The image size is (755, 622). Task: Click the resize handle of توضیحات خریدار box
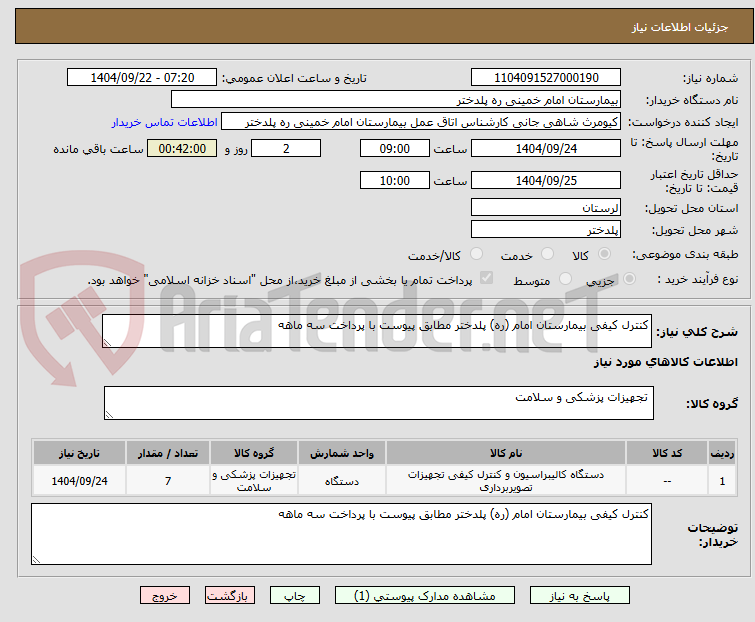[x=36, y=559]
